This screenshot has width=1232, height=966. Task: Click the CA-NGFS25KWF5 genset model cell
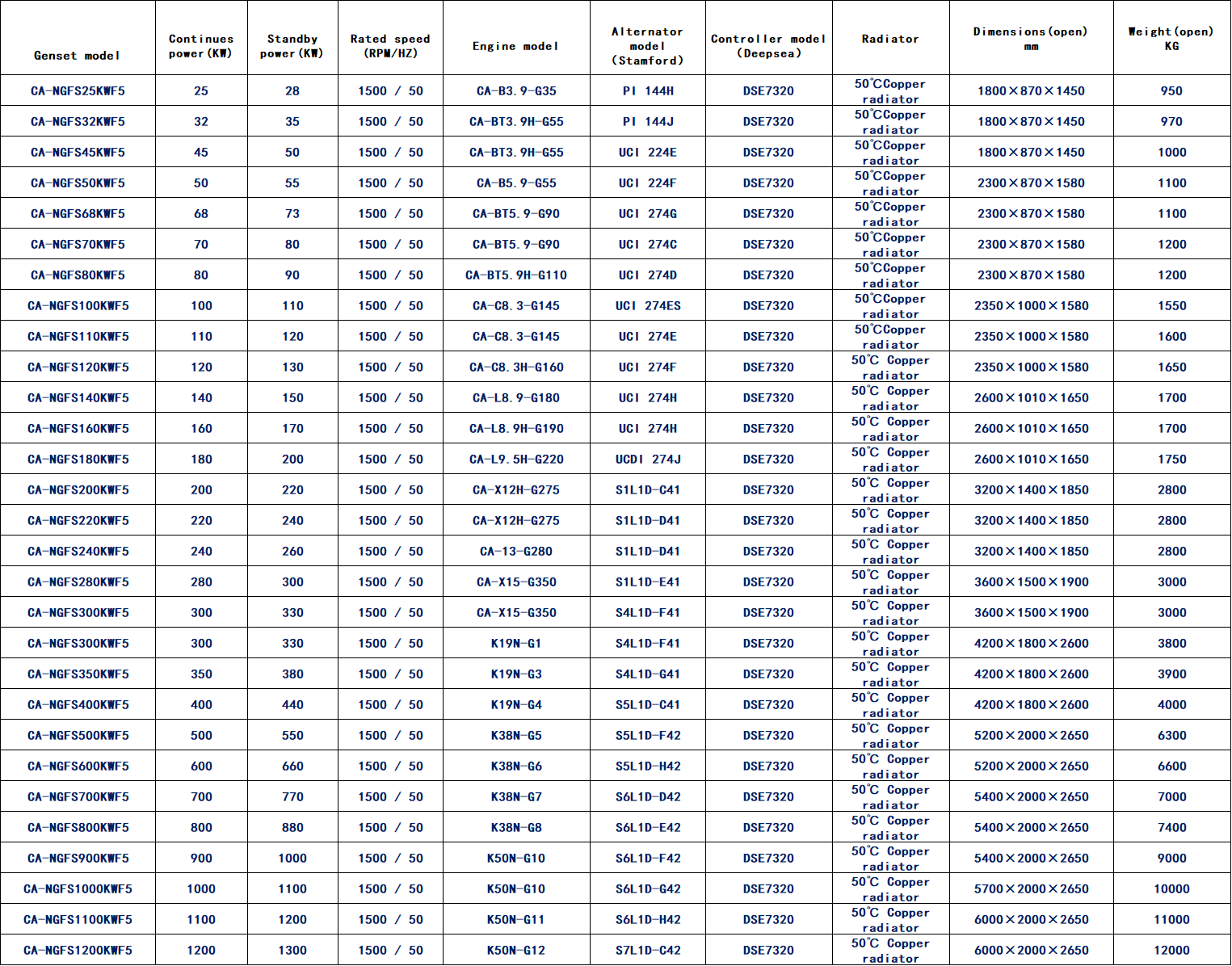[78, 90]
